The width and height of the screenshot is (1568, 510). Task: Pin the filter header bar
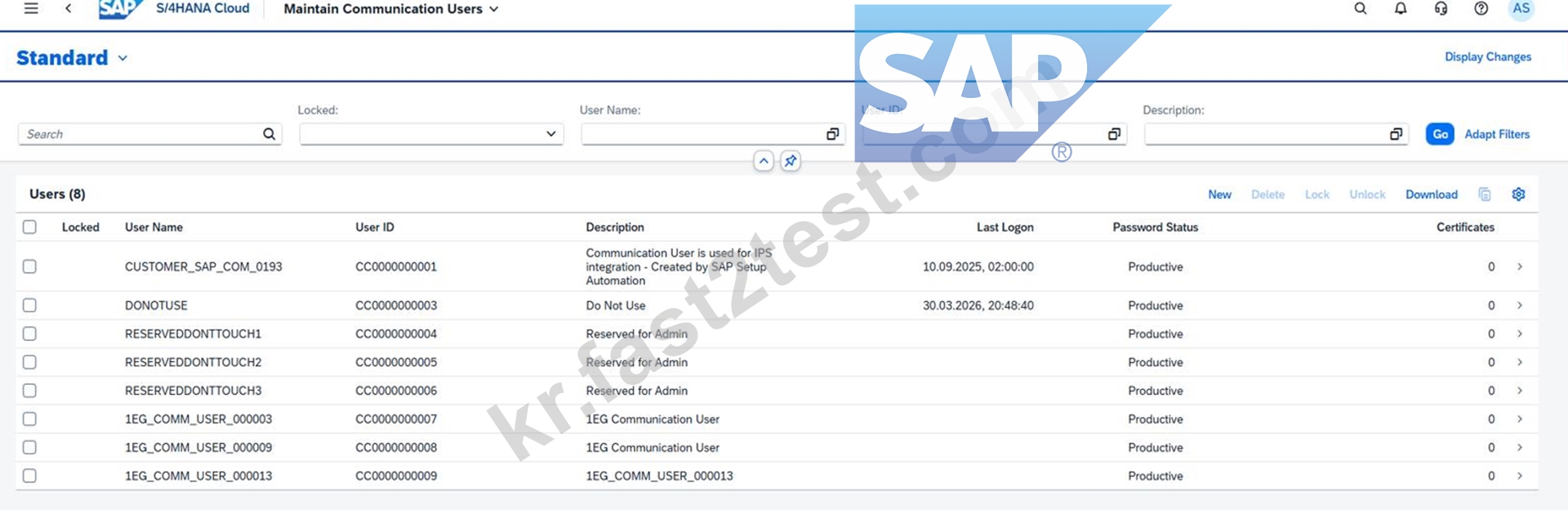[x=791, y=161]
